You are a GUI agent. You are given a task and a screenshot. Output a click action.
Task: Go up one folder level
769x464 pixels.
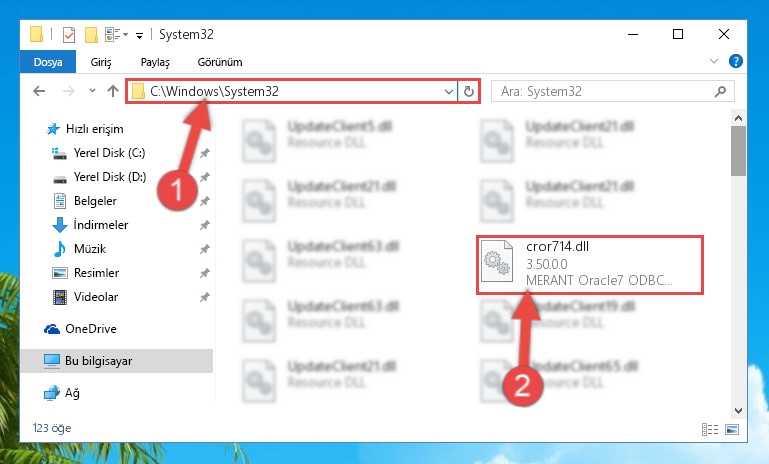(x=113, y=91)
